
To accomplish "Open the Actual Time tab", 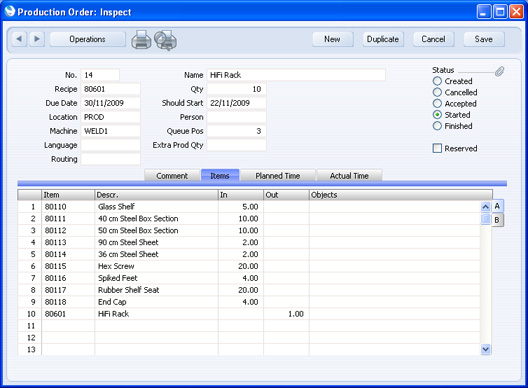I will 349,175.
